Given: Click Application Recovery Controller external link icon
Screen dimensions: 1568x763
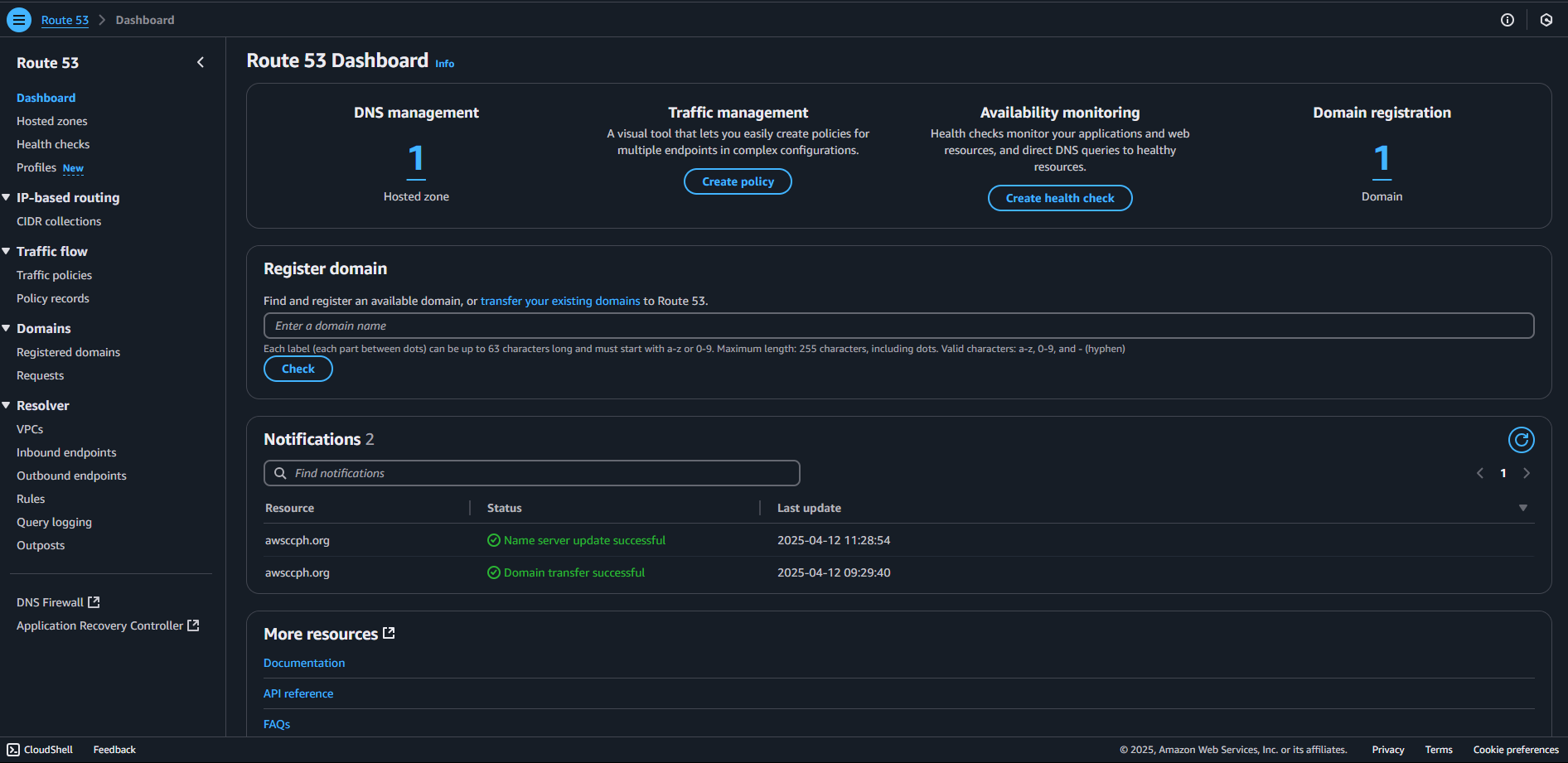Looking at the screenshot, I should point(193,625).
